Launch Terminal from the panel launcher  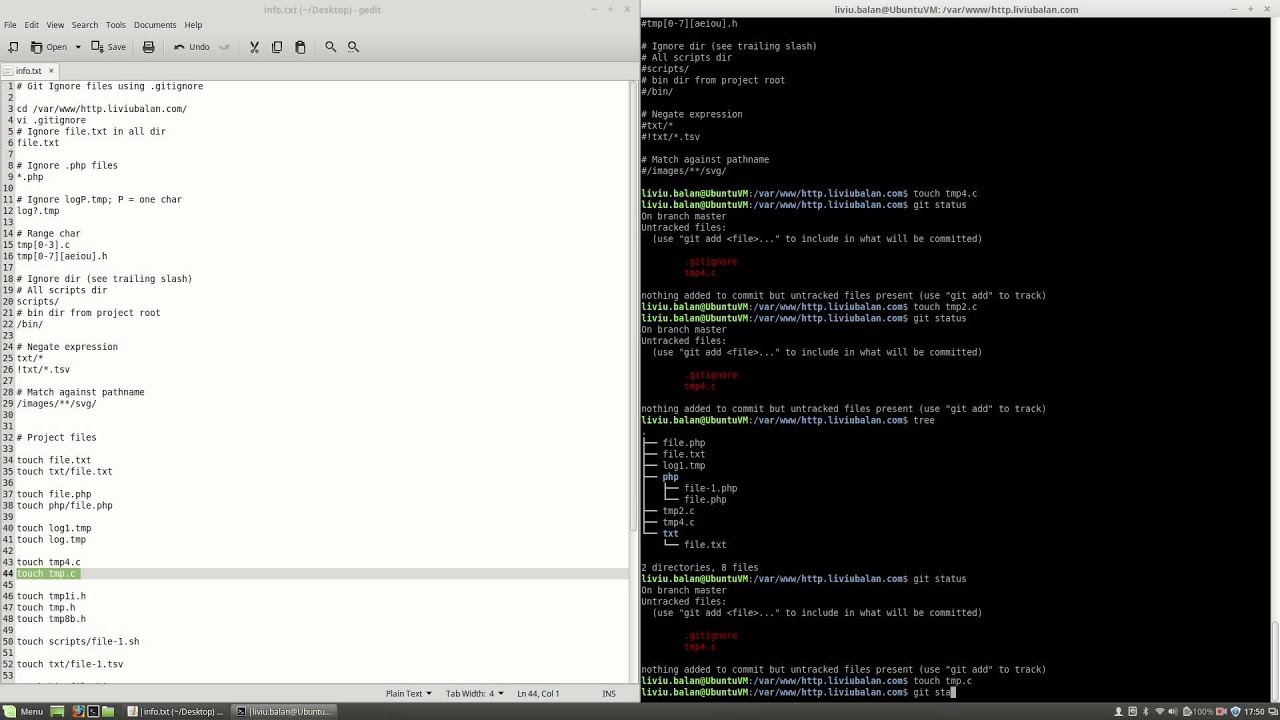(93, 712)
